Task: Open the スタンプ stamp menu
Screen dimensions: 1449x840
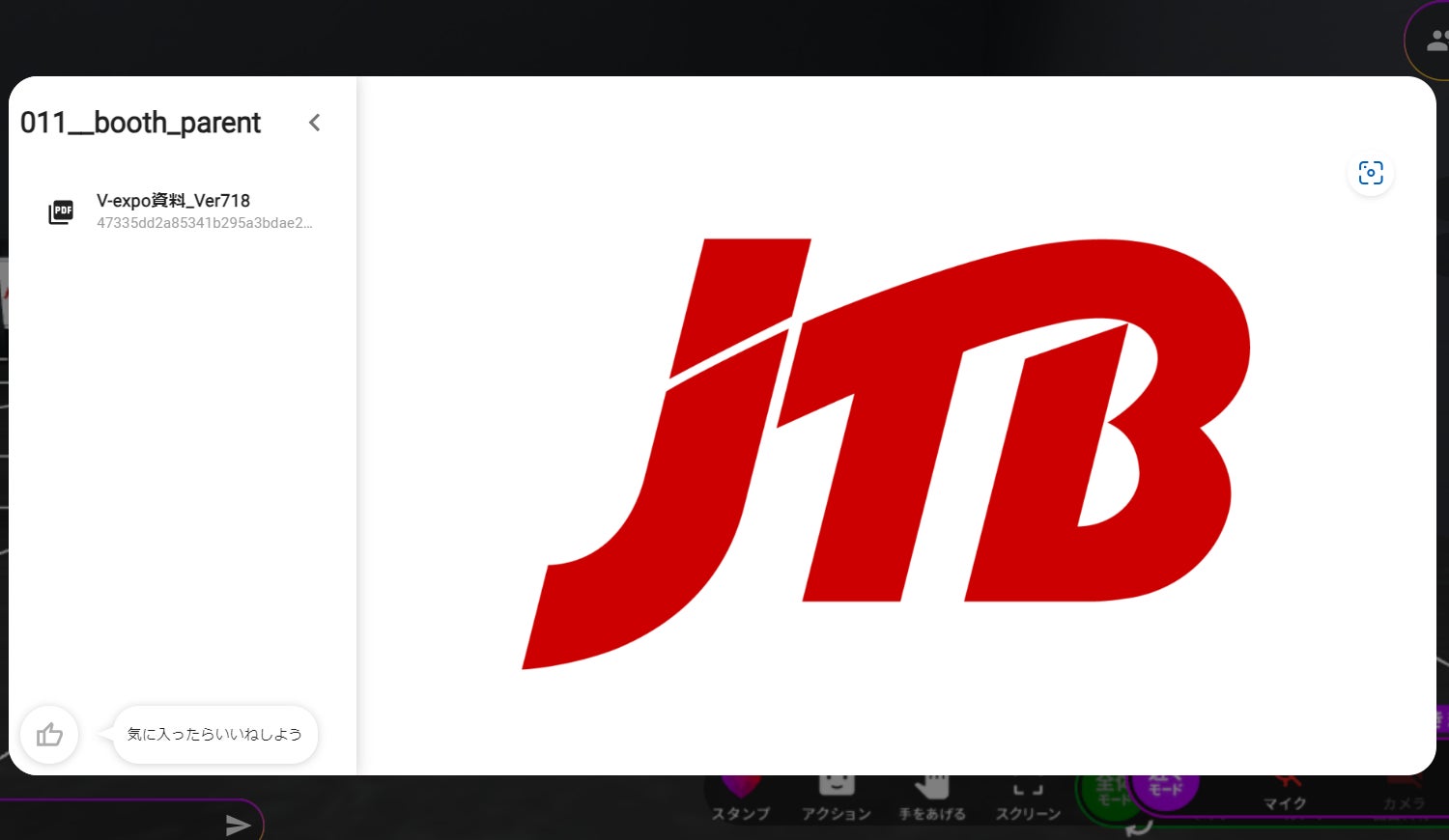Action: coord(741,801)
